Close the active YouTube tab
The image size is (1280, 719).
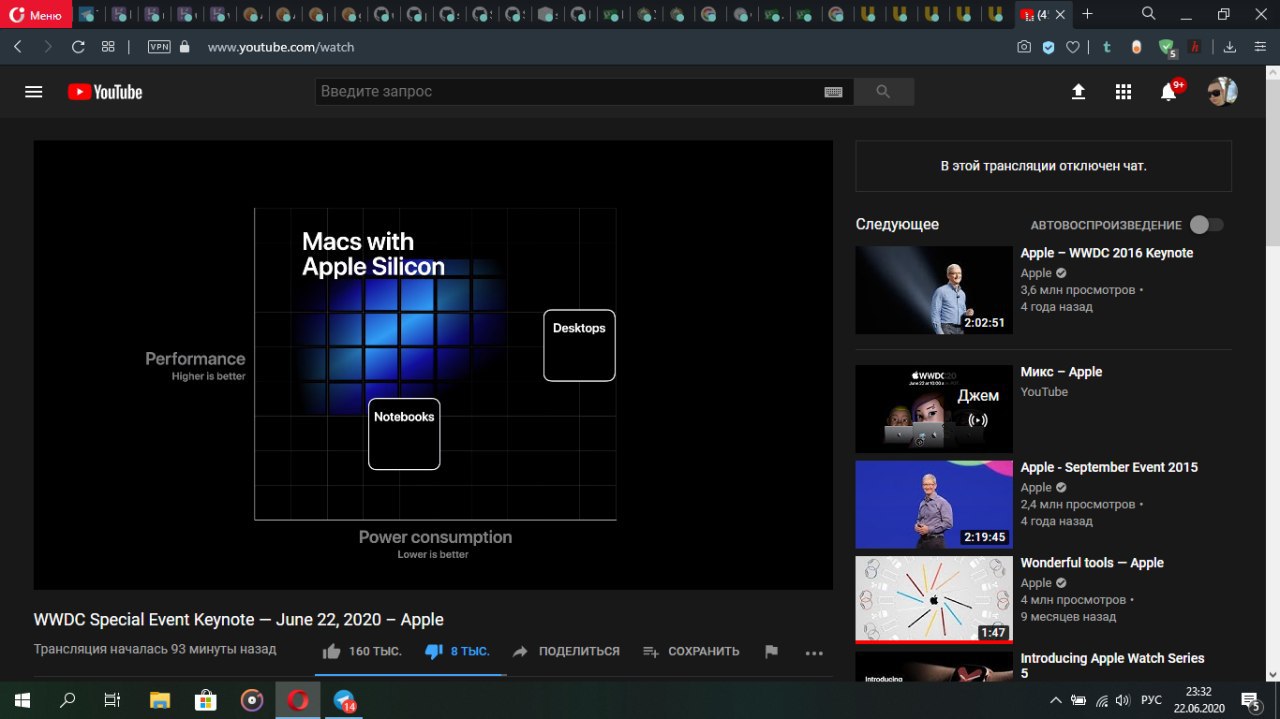(1063, 14)
